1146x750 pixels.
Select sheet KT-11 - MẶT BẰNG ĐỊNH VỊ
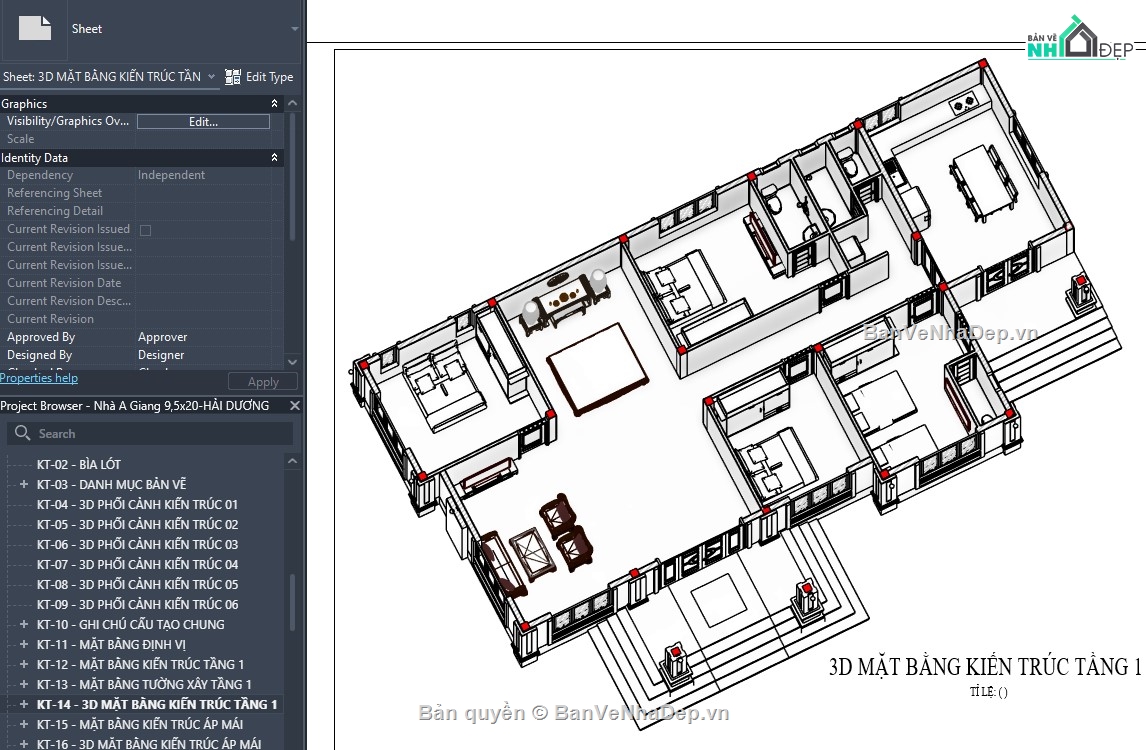111,645
